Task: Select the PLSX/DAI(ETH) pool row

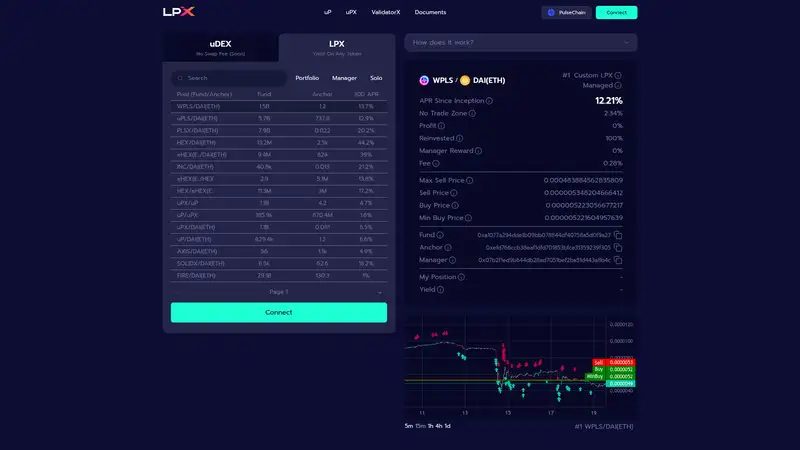Action: coord(279,131)
